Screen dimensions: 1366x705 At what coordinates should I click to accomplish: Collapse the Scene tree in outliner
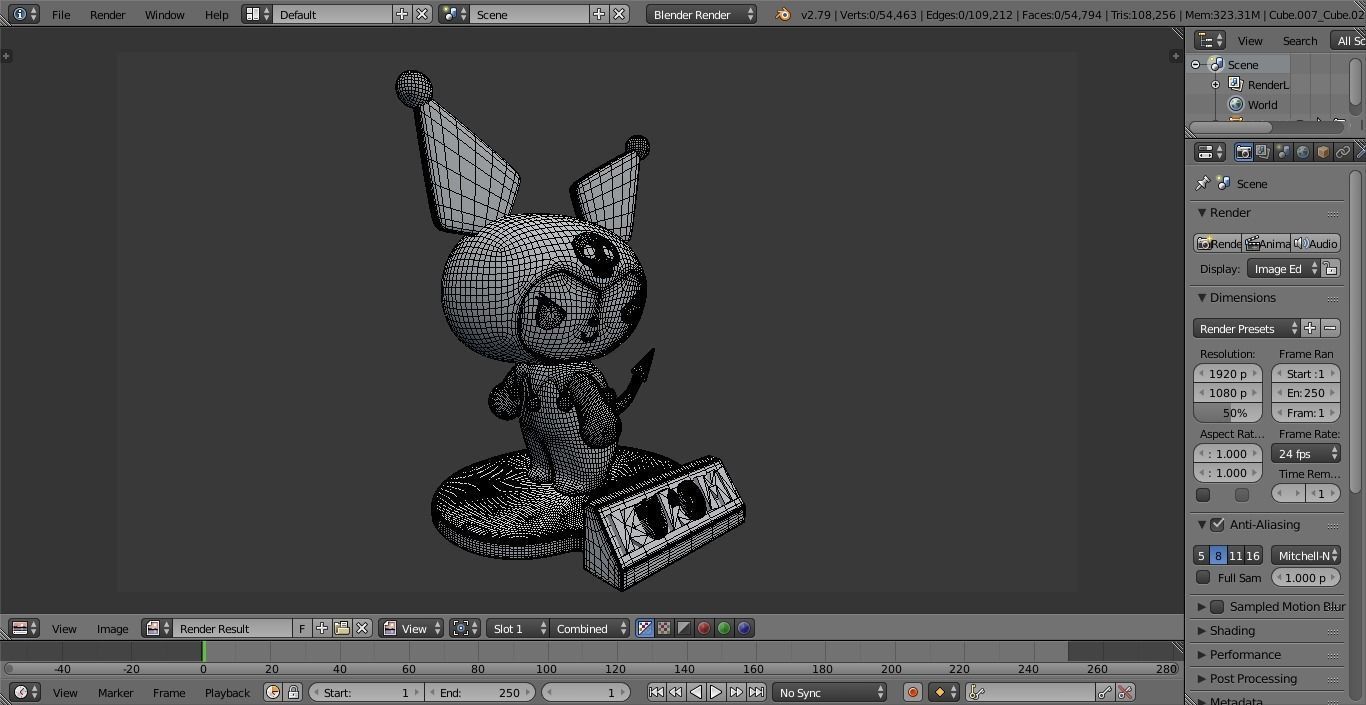[1195, 65]
